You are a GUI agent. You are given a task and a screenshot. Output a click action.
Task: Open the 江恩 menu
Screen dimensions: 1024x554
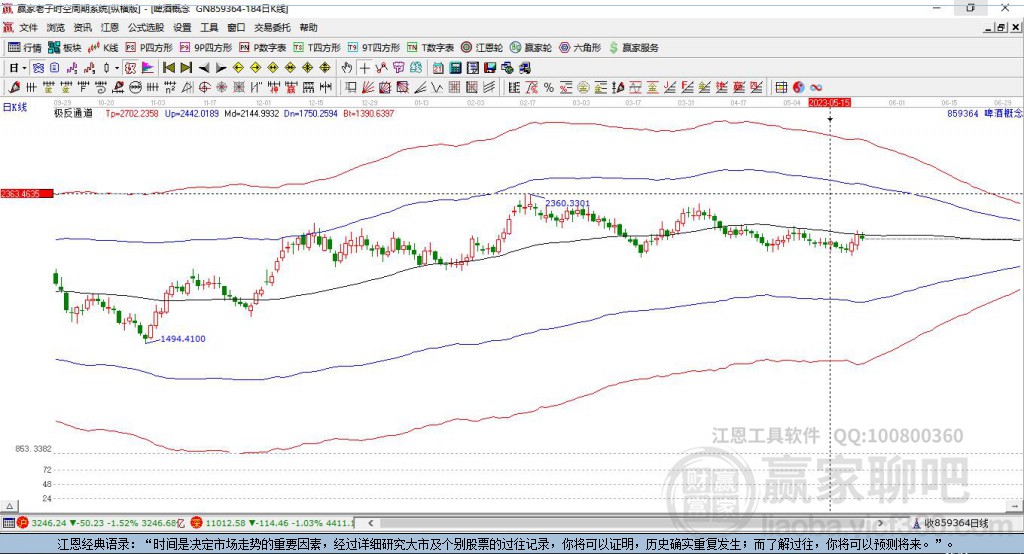(x=110, y=27)
